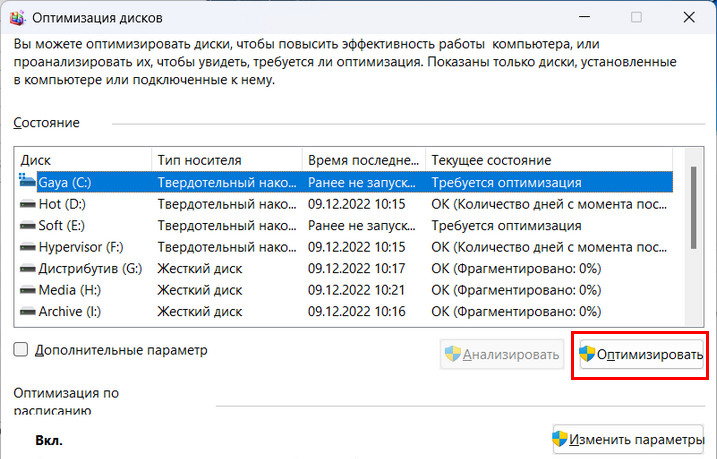This screenshot has height=459, width=717.
Task: Open Изменить параметры schedule settings
Action: tap(628, 439)
